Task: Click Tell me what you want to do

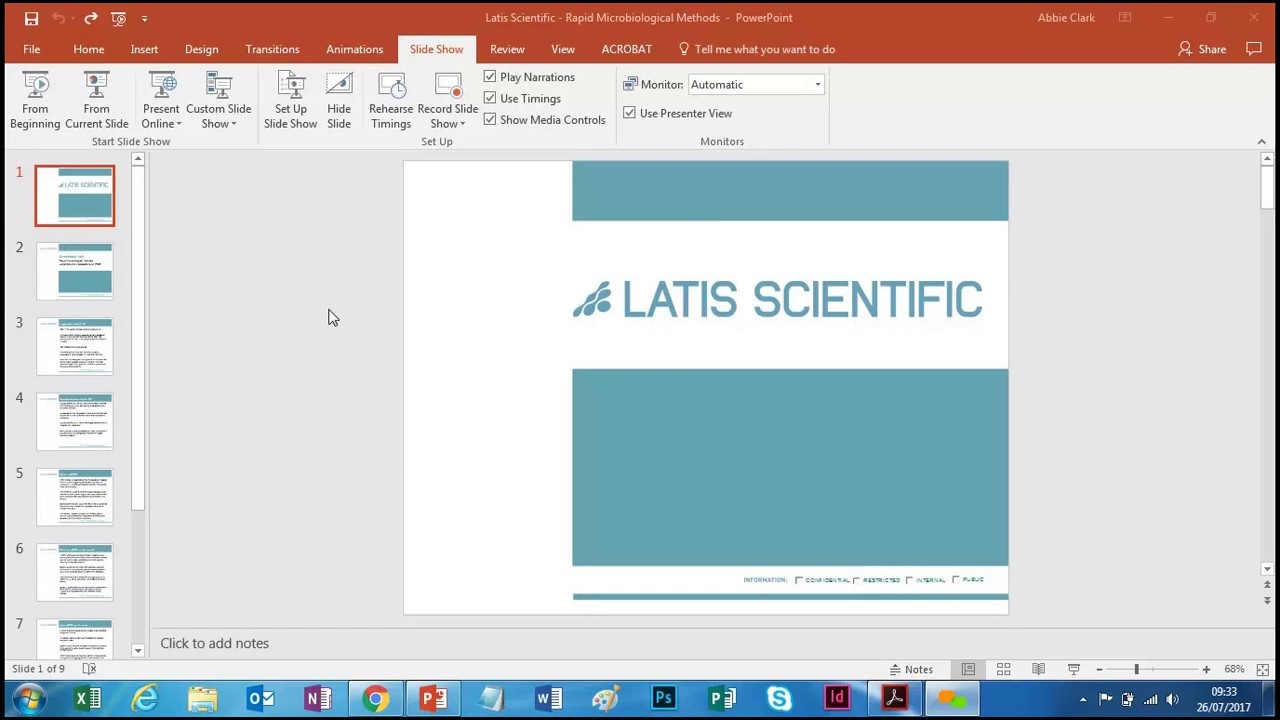Action: [756, 49]
